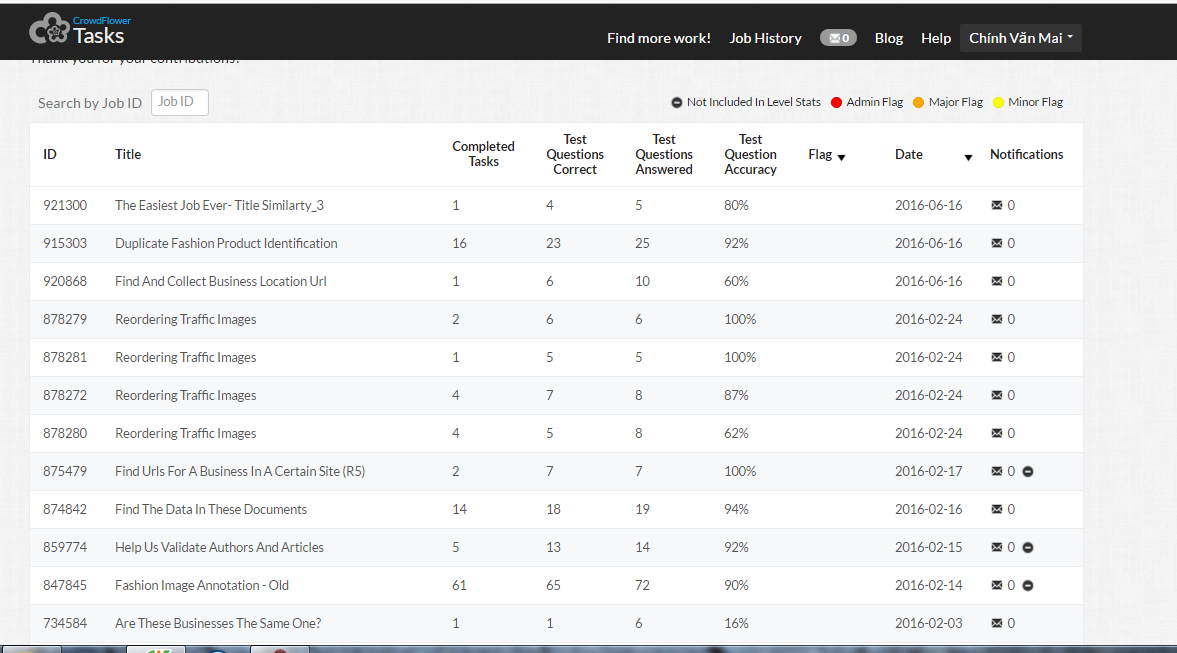Click the CrowdFlower Tasks logo

(78, 31)
